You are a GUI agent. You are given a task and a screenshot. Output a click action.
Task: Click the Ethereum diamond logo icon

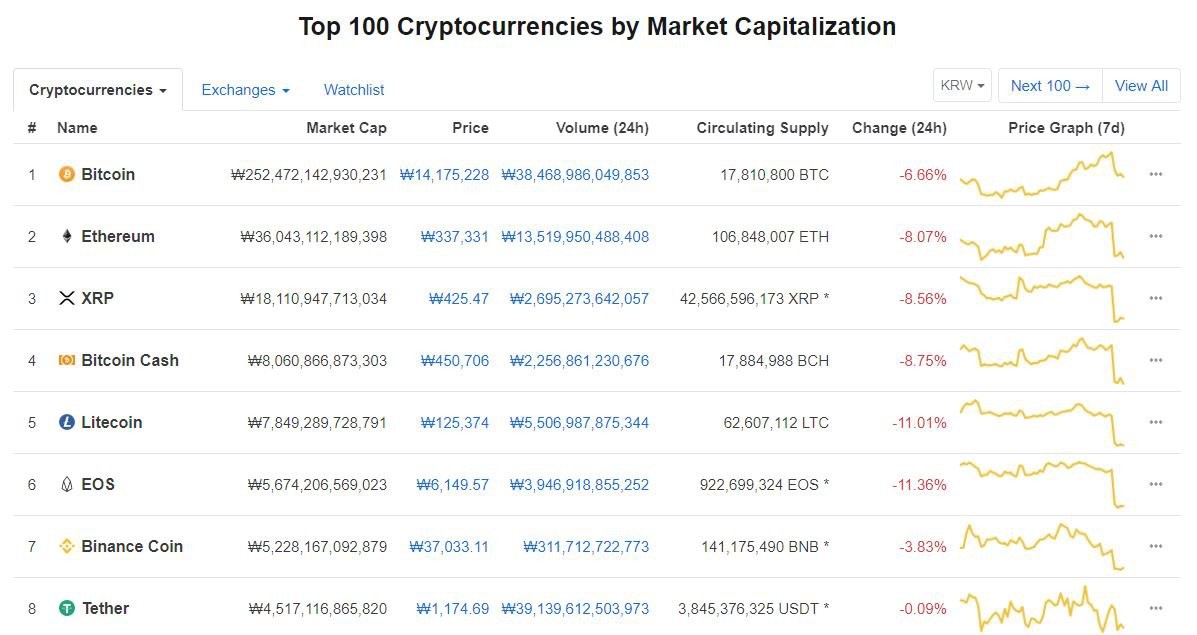pyautogui.click(x=67, y=237)
